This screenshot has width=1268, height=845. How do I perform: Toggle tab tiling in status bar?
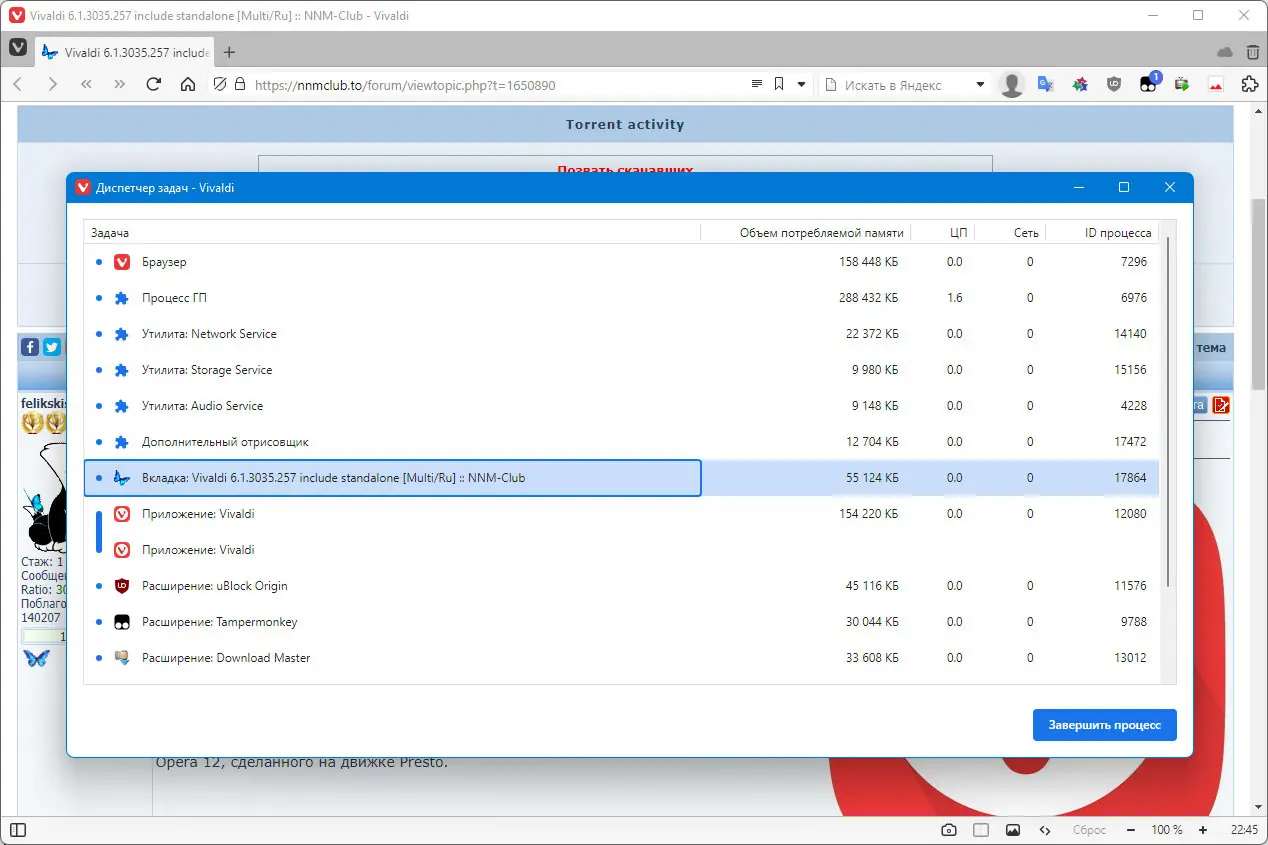(x=981, y=830)
